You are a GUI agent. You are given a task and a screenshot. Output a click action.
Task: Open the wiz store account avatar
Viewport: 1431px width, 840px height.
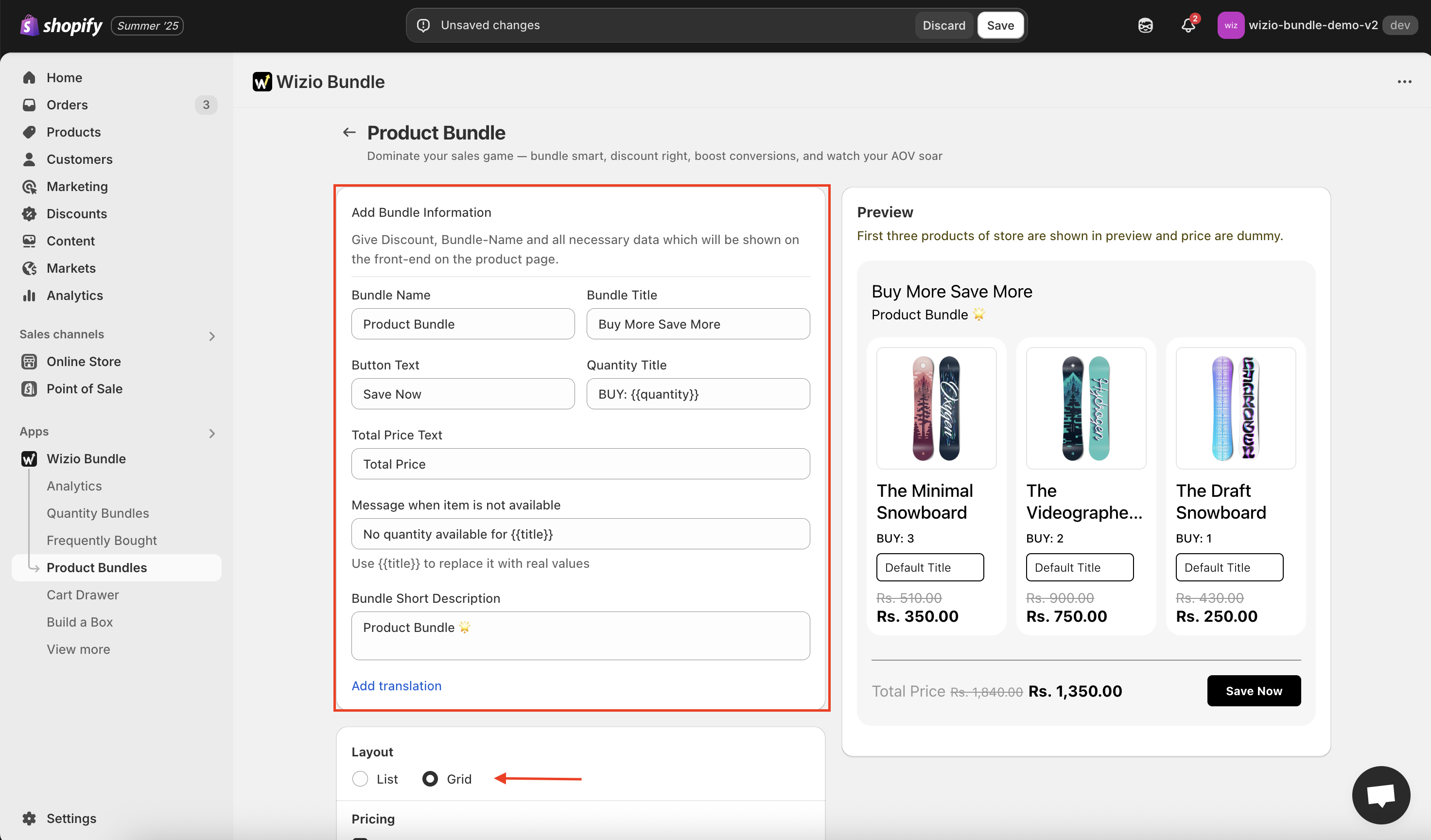click(1231, 26)
